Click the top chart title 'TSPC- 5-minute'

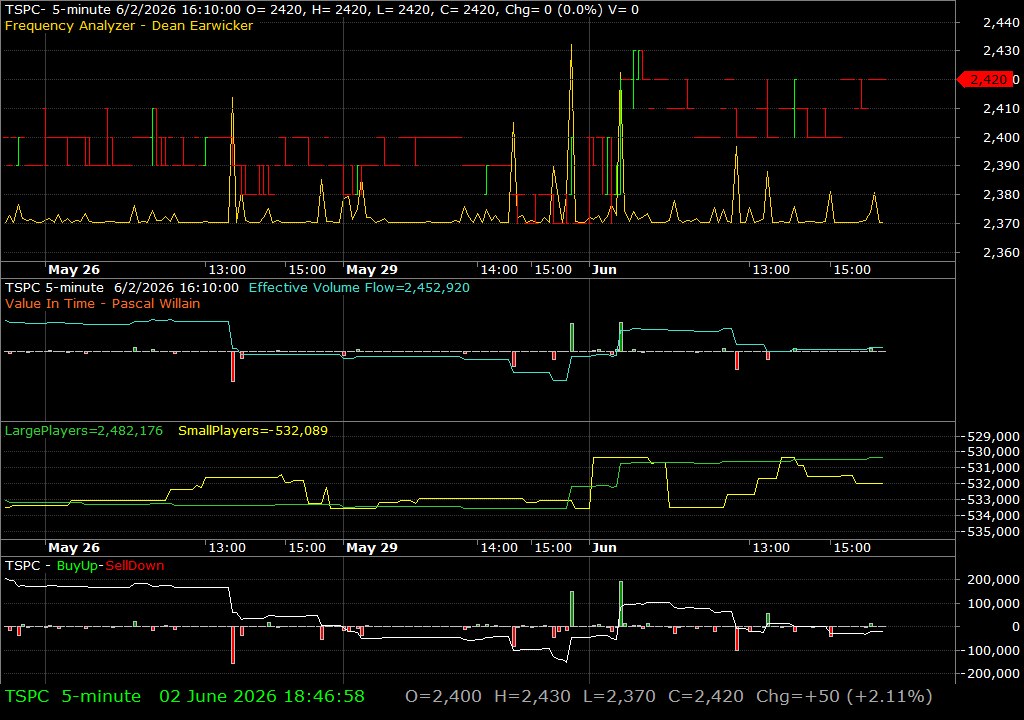(58, 10)
